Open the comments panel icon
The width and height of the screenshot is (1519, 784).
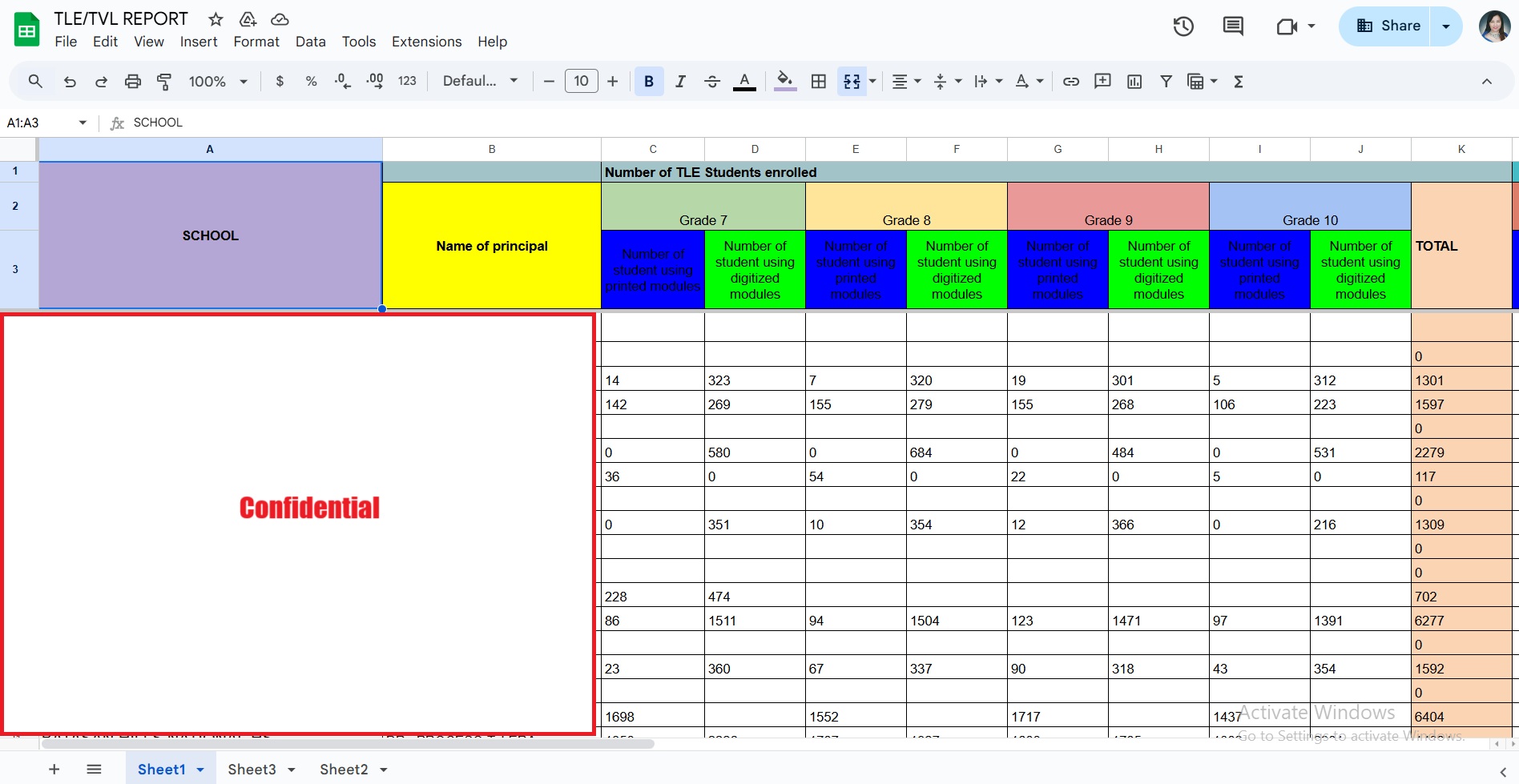(x=1233, y=26)
